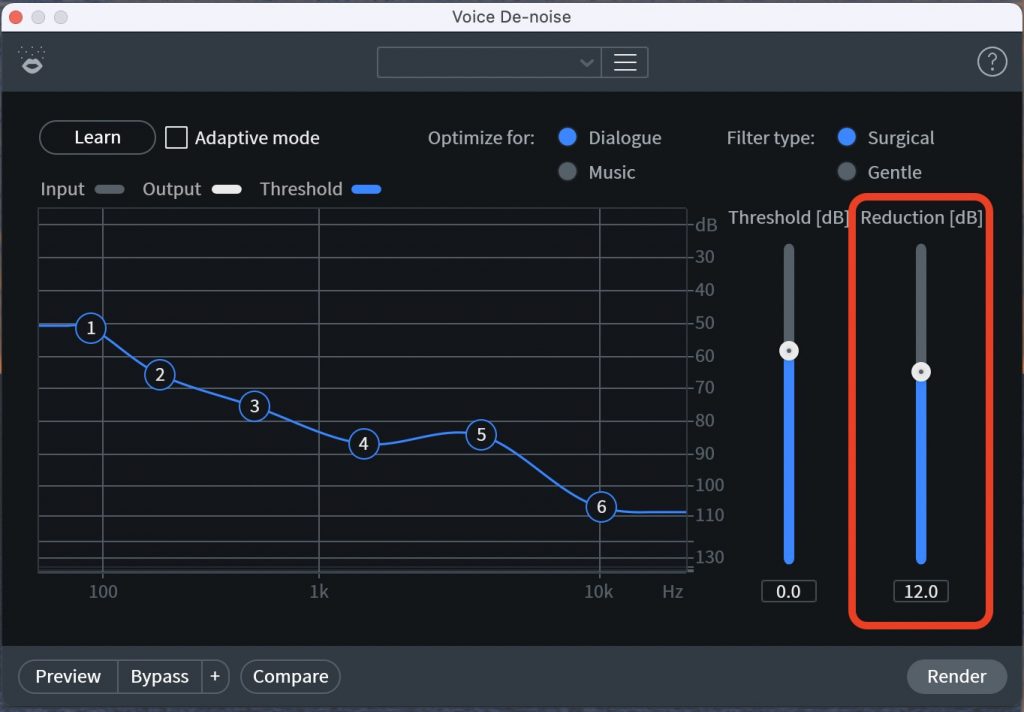Click the Threshold value field showing 0.0
Screen dimensions: 1024x712
click(788, 591)
